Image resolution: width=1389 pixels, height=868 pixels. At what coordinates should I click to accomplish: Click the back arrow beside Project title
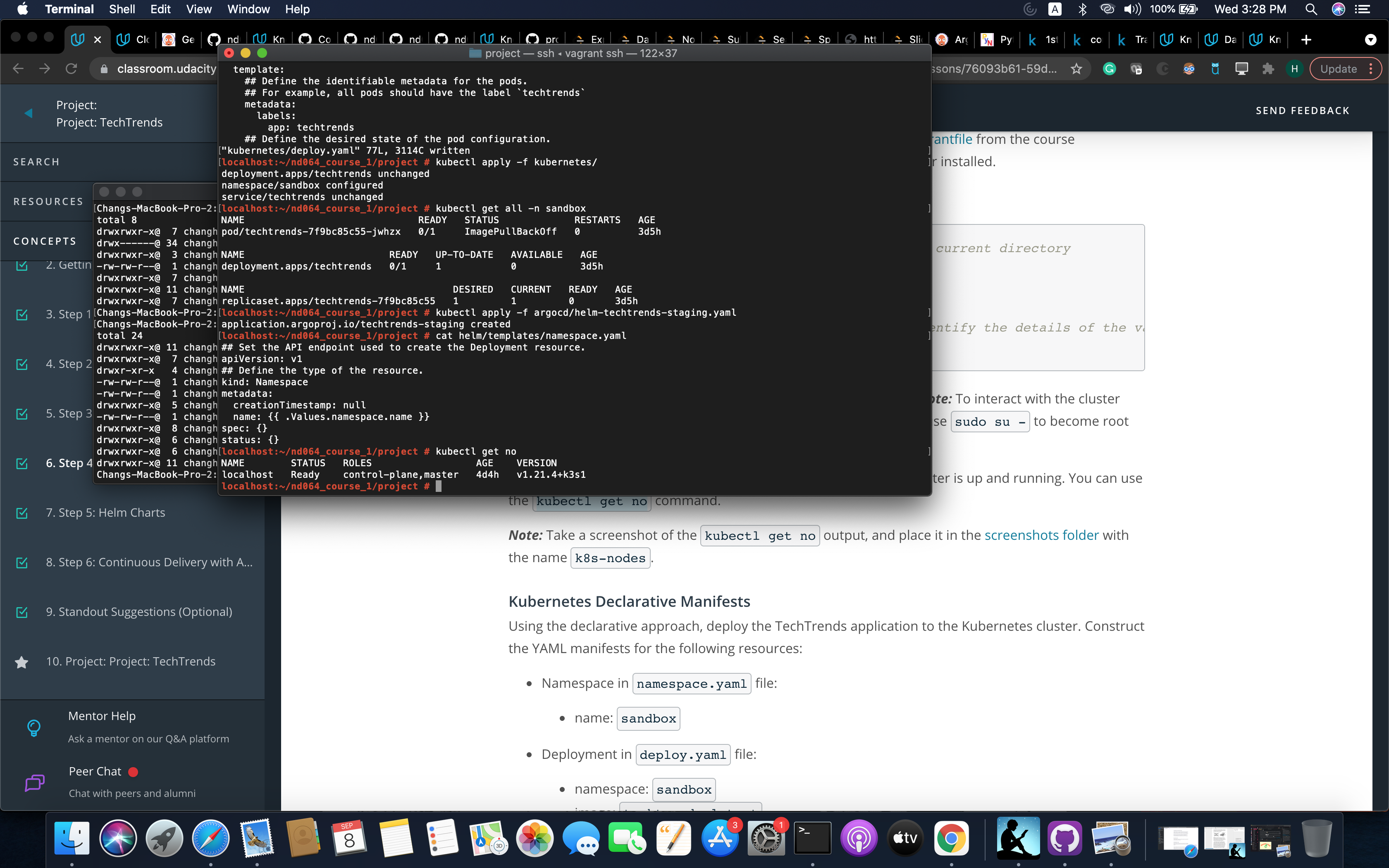coord(28,113)
